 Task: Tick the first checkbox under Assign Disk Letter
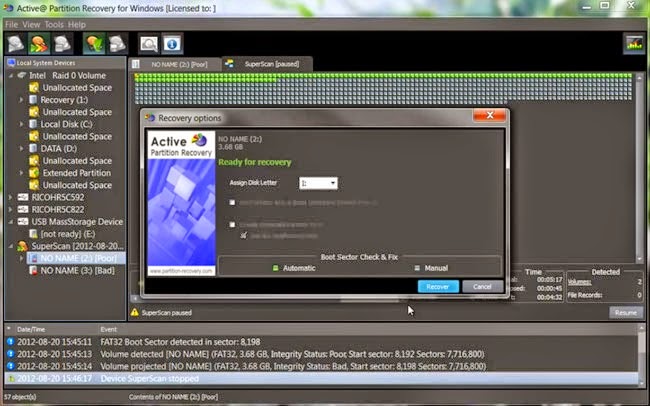[232, 203]
